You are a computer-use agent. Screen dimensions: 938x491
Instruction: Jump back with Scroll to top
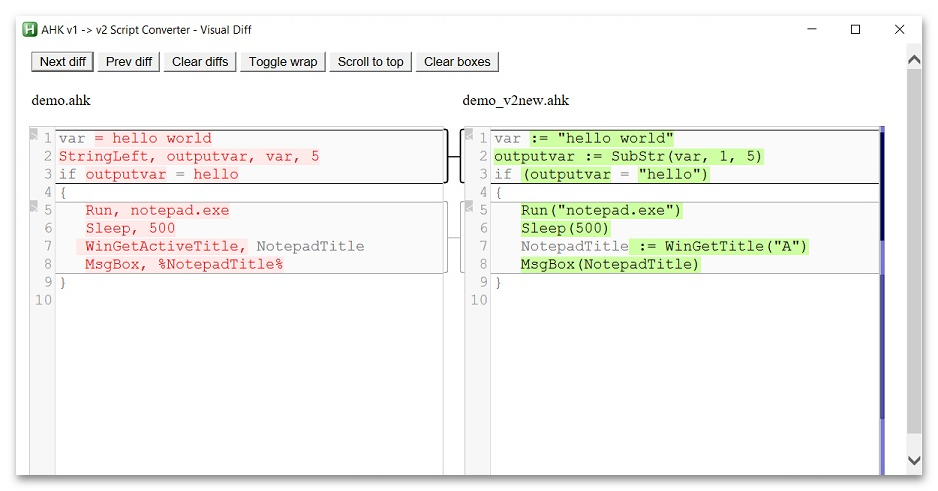(370, 62)
